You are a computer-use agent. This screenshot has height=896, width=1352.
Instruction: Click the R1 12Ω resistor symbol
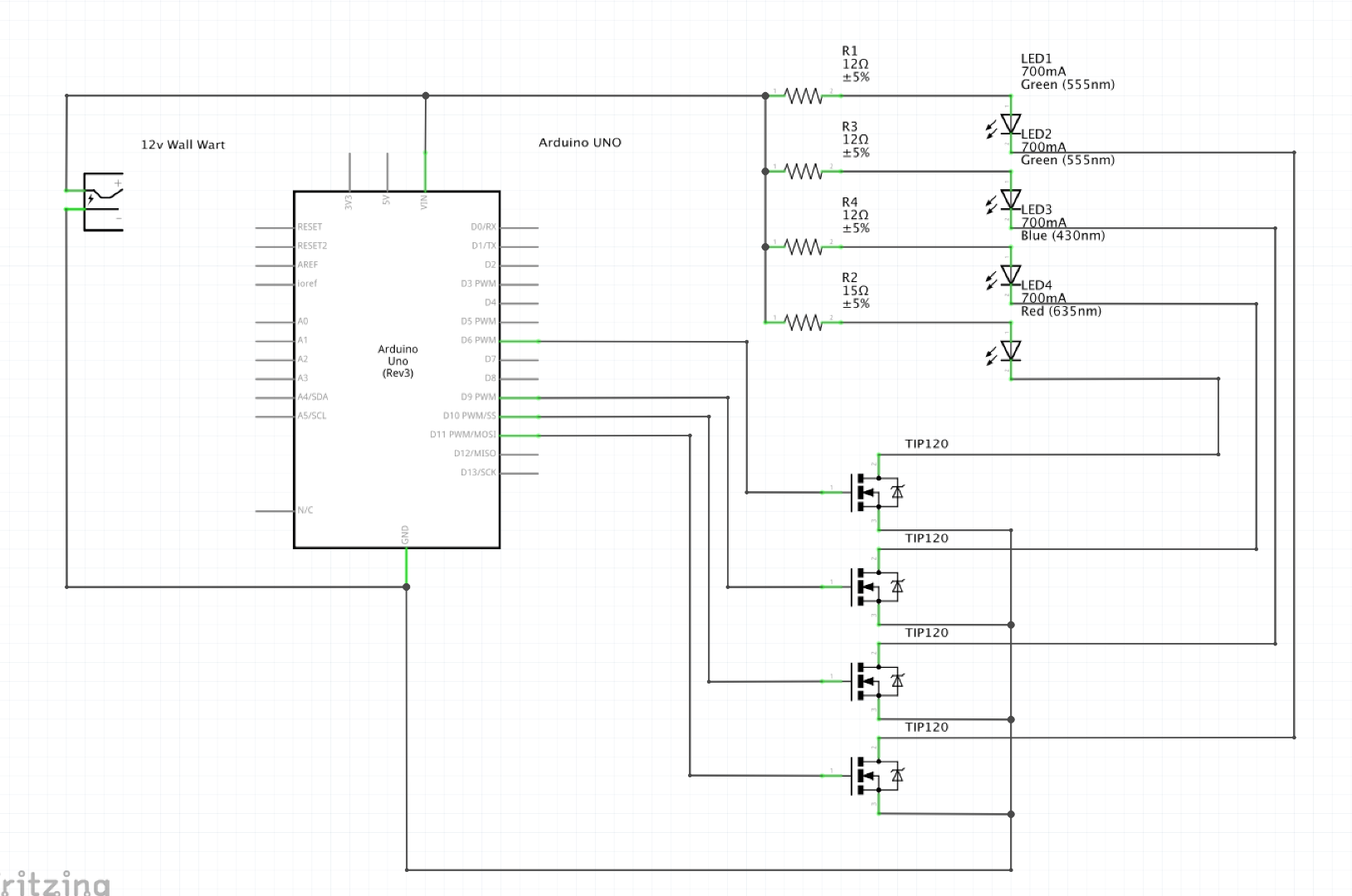coord(803,96)
